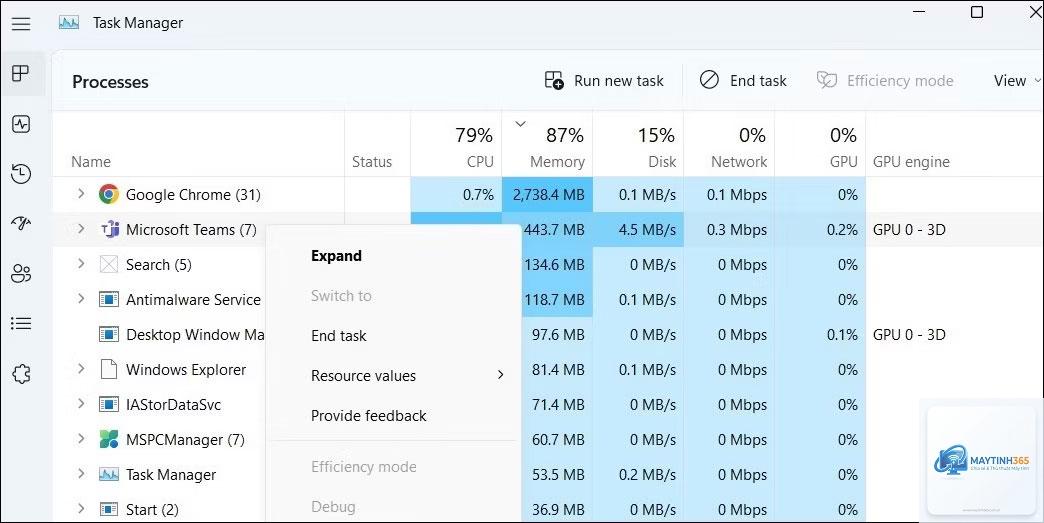Click the Start process icon
Viewport: 1044px width, 523px height.
pyautogui.click(x=109, y=510)
